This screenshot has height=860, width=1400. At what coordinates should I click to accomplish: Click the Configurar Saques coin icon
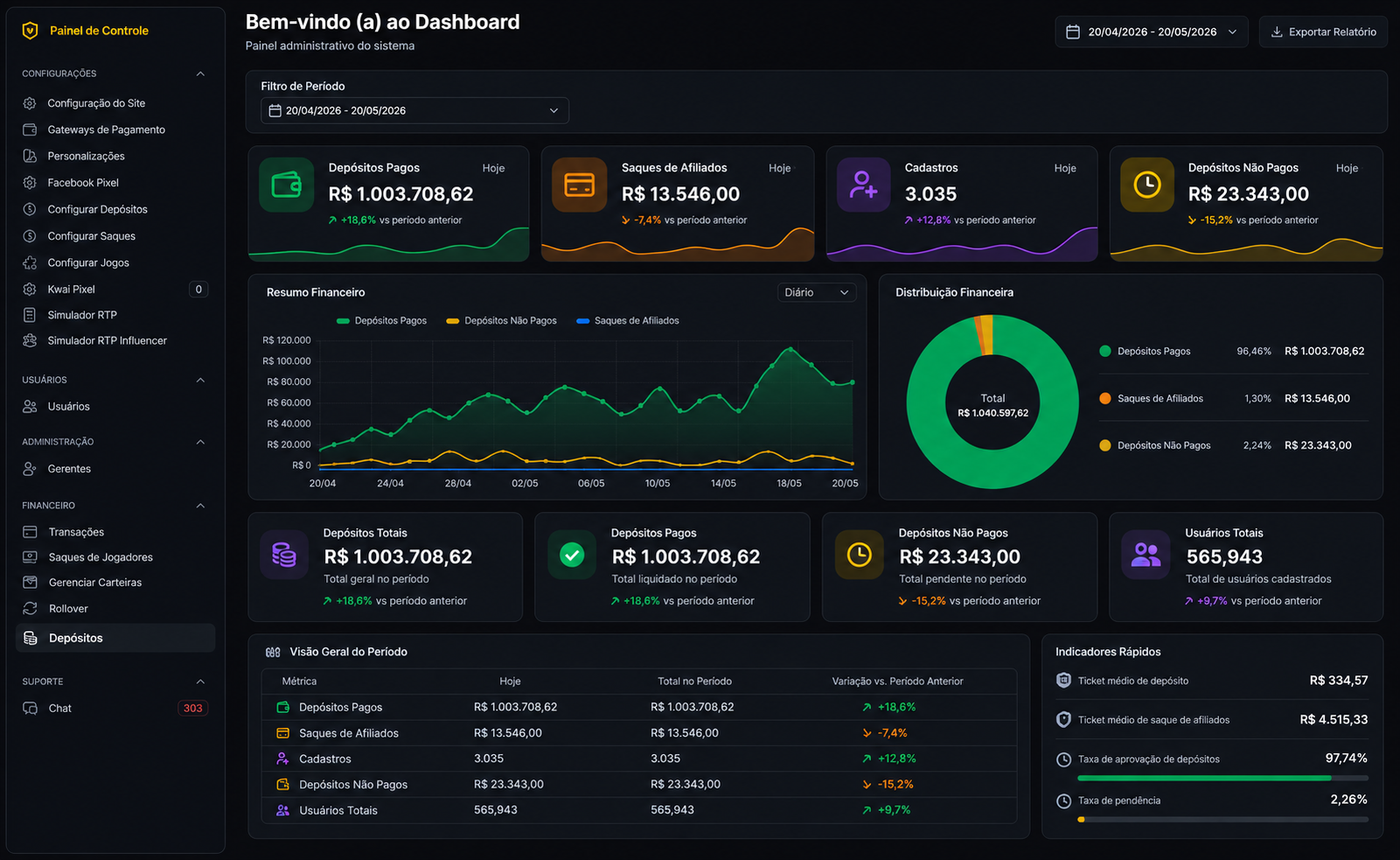30,236
